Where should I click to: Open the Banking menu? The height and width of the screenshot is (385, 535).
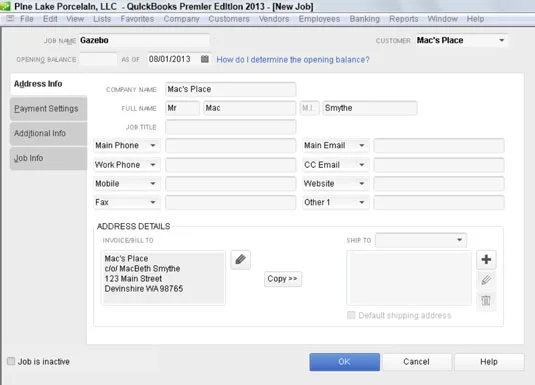point(364,19)
